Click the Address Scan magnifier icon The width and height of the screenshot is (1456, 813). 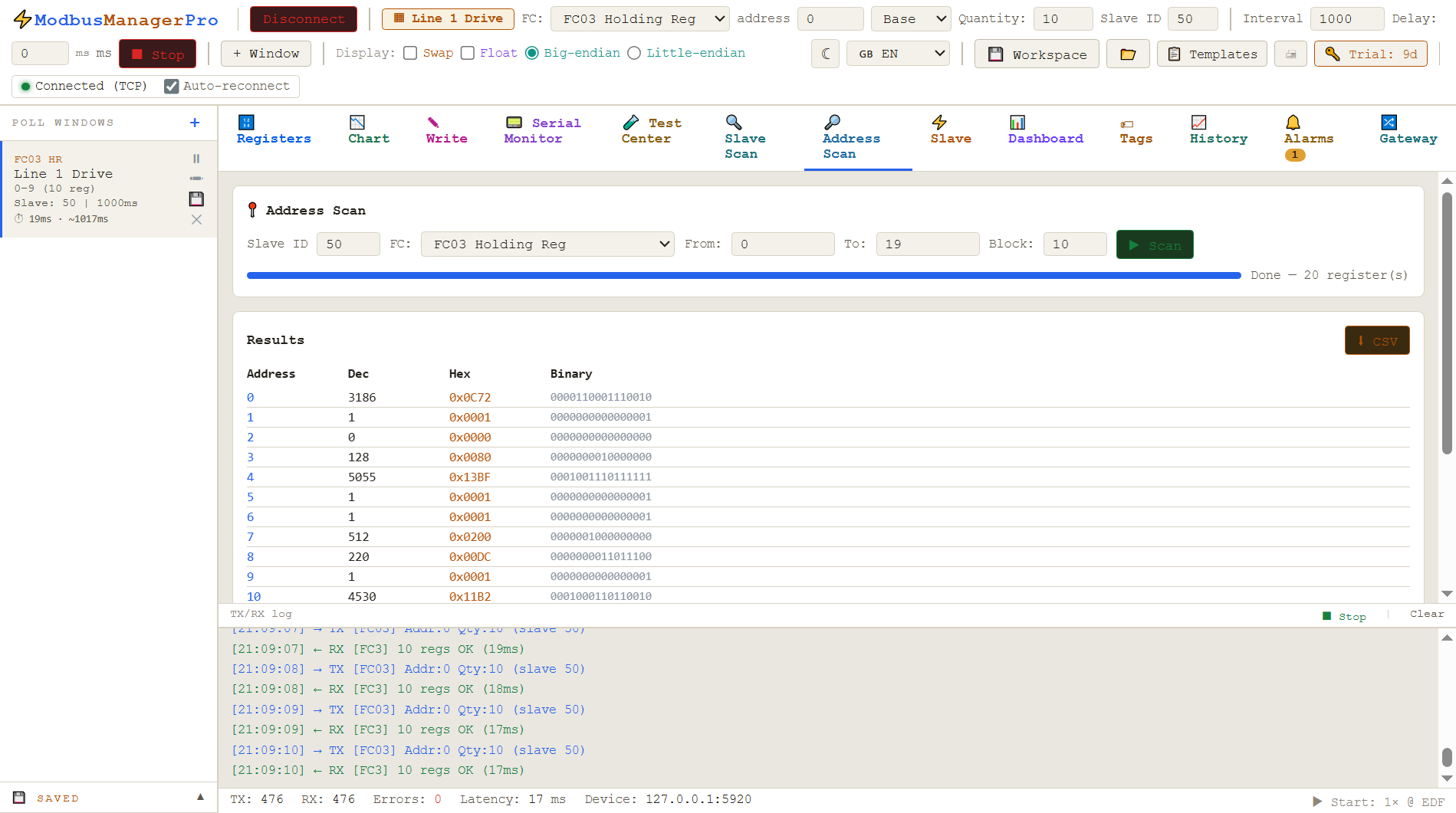point(832,122)
